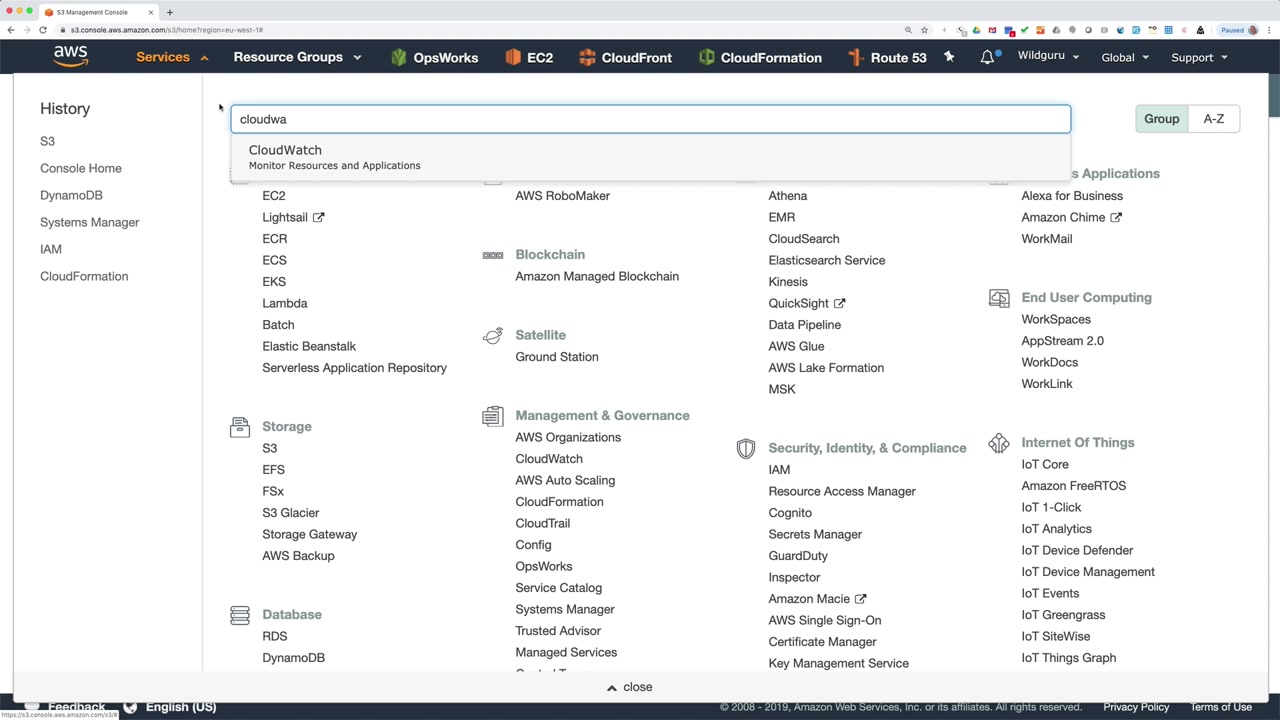Open the OpsWorks shortcut icon
This screenshot has width=1280, height=720.
click(x=399, y=58)
